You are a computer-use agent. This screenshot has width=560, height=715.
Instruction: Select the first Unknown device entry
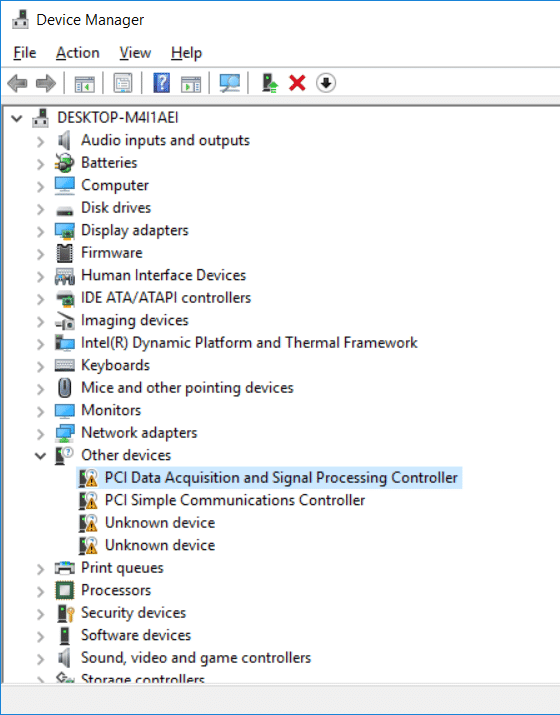[x=160, y=523]
